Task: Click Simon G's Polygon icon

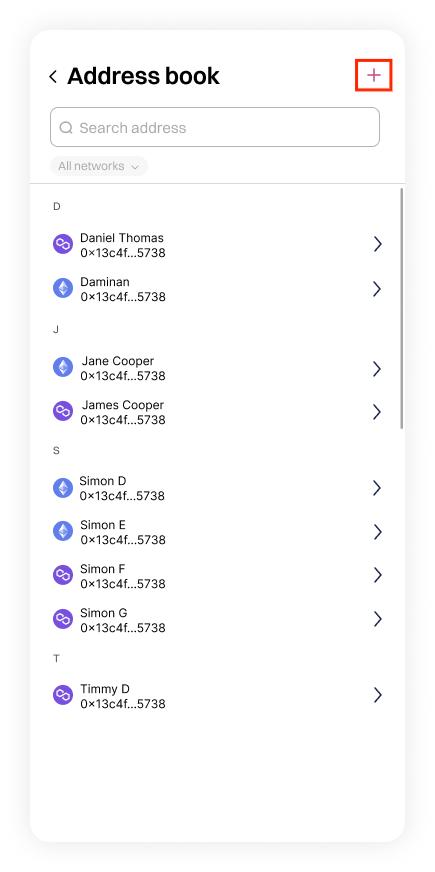Action: pyautogui.click(x=63, y=619)
